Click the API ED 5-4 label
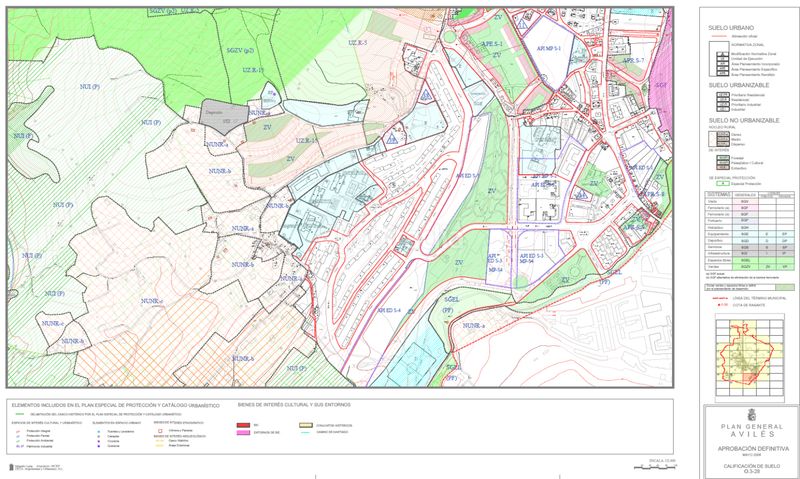The image size is (800, 479). pos(389,310)
